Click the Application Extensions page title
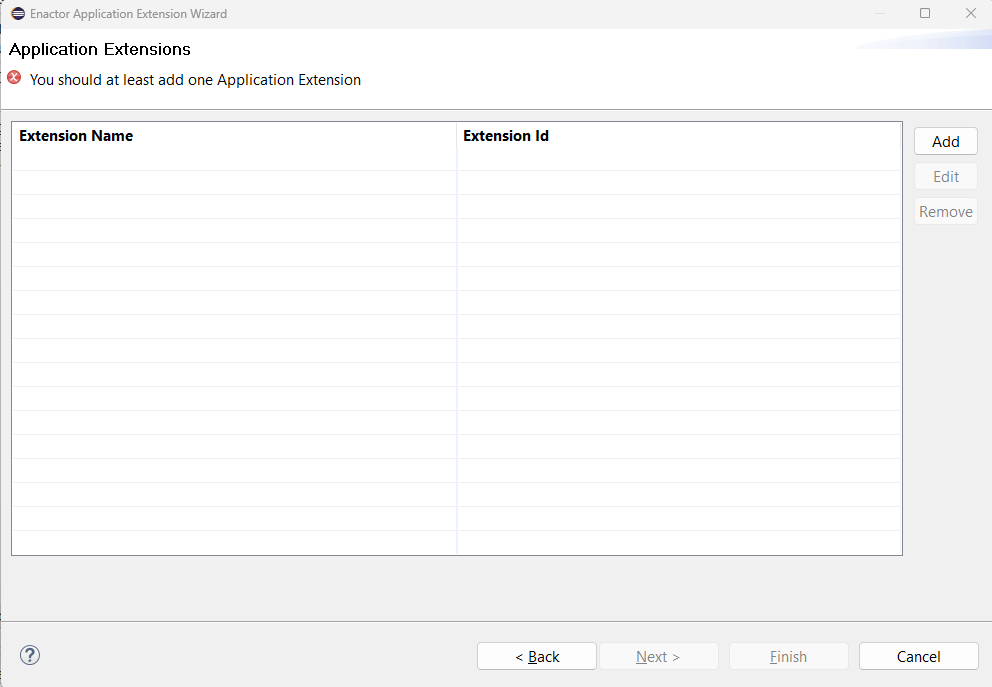The image size is (992, 687). (99, 49)
